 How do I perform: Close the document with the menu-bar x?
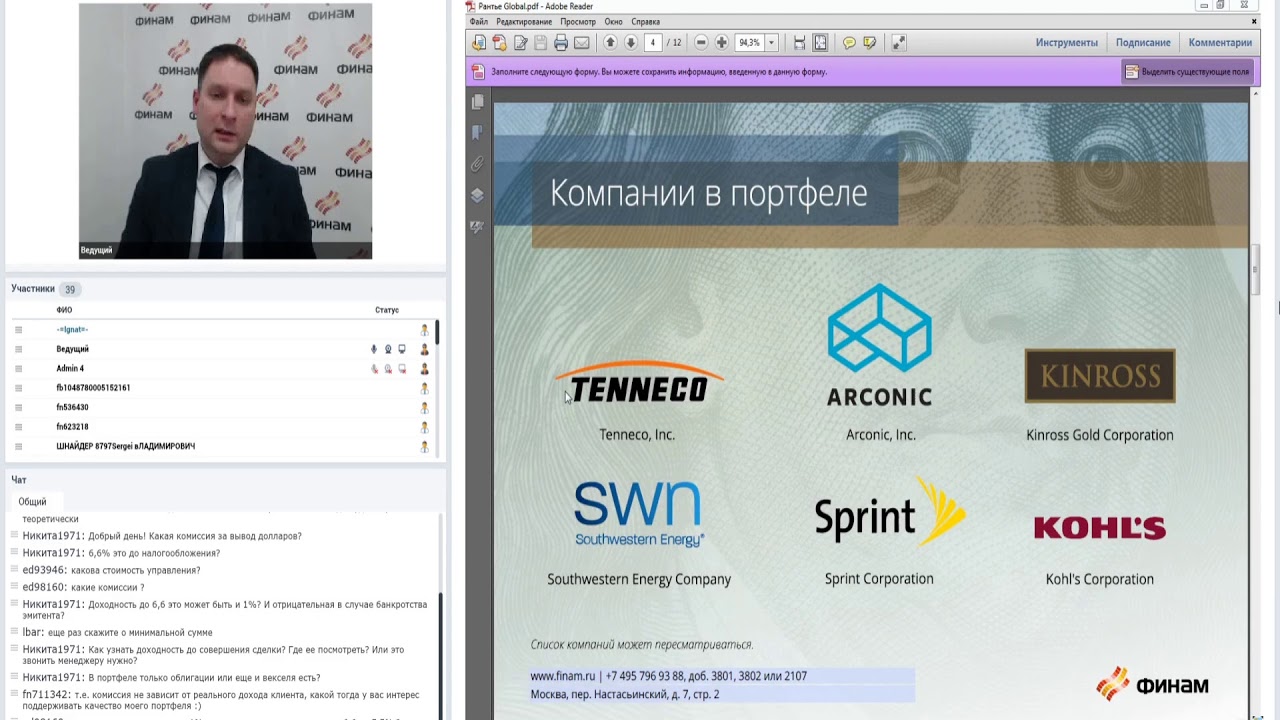tap(1254, 21)
